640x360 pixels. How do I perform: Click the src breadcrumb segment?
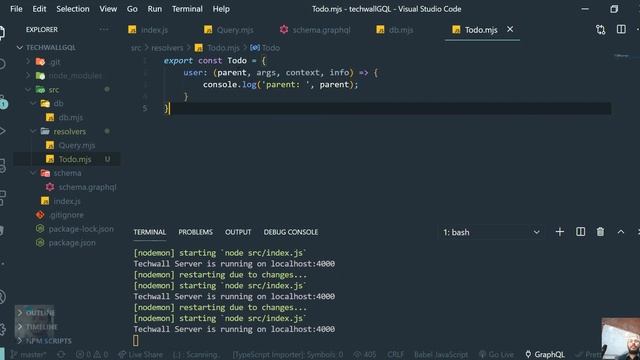click(x=136, y=48)
